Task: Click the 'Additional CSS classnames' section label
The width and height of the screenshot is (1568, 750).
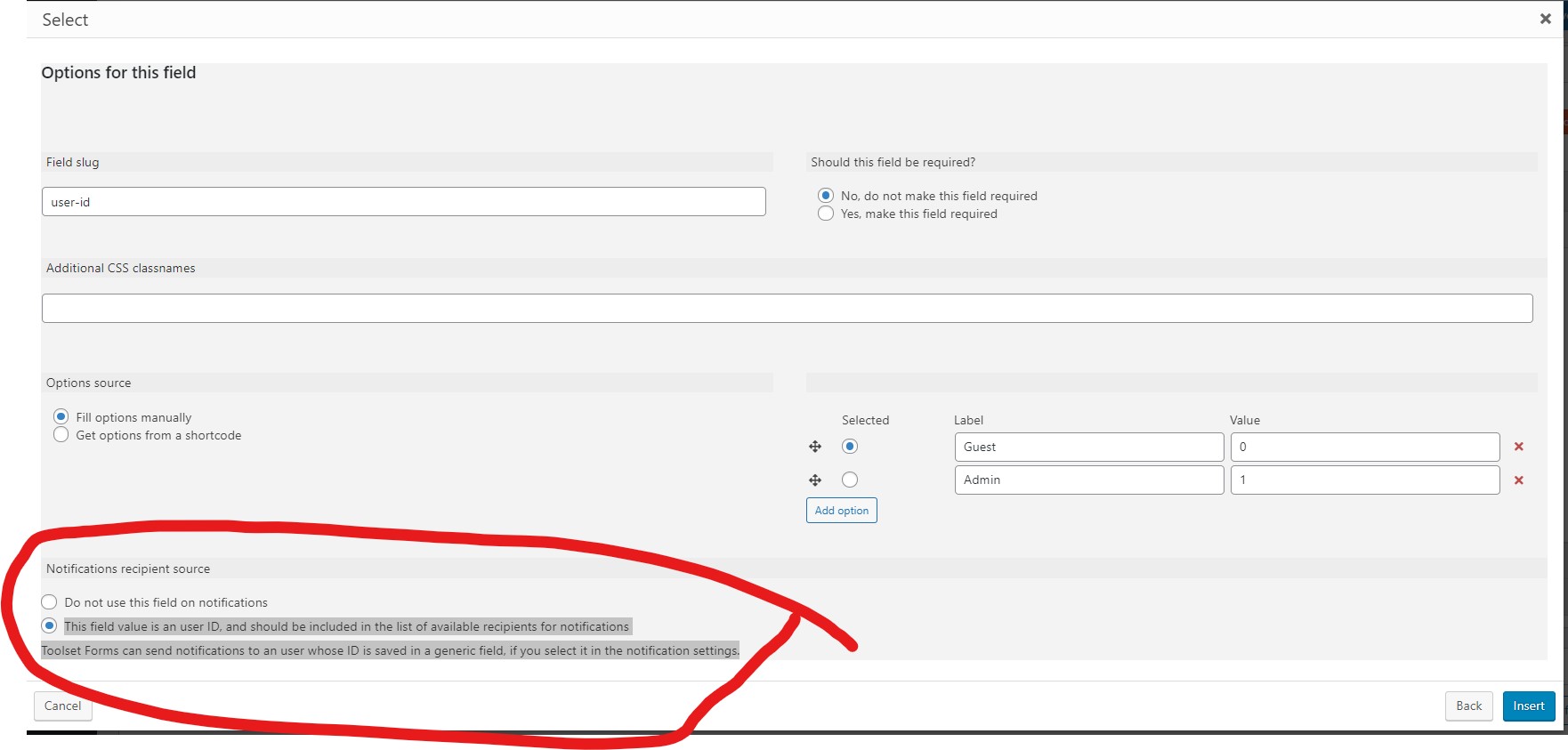Action: 121,268
